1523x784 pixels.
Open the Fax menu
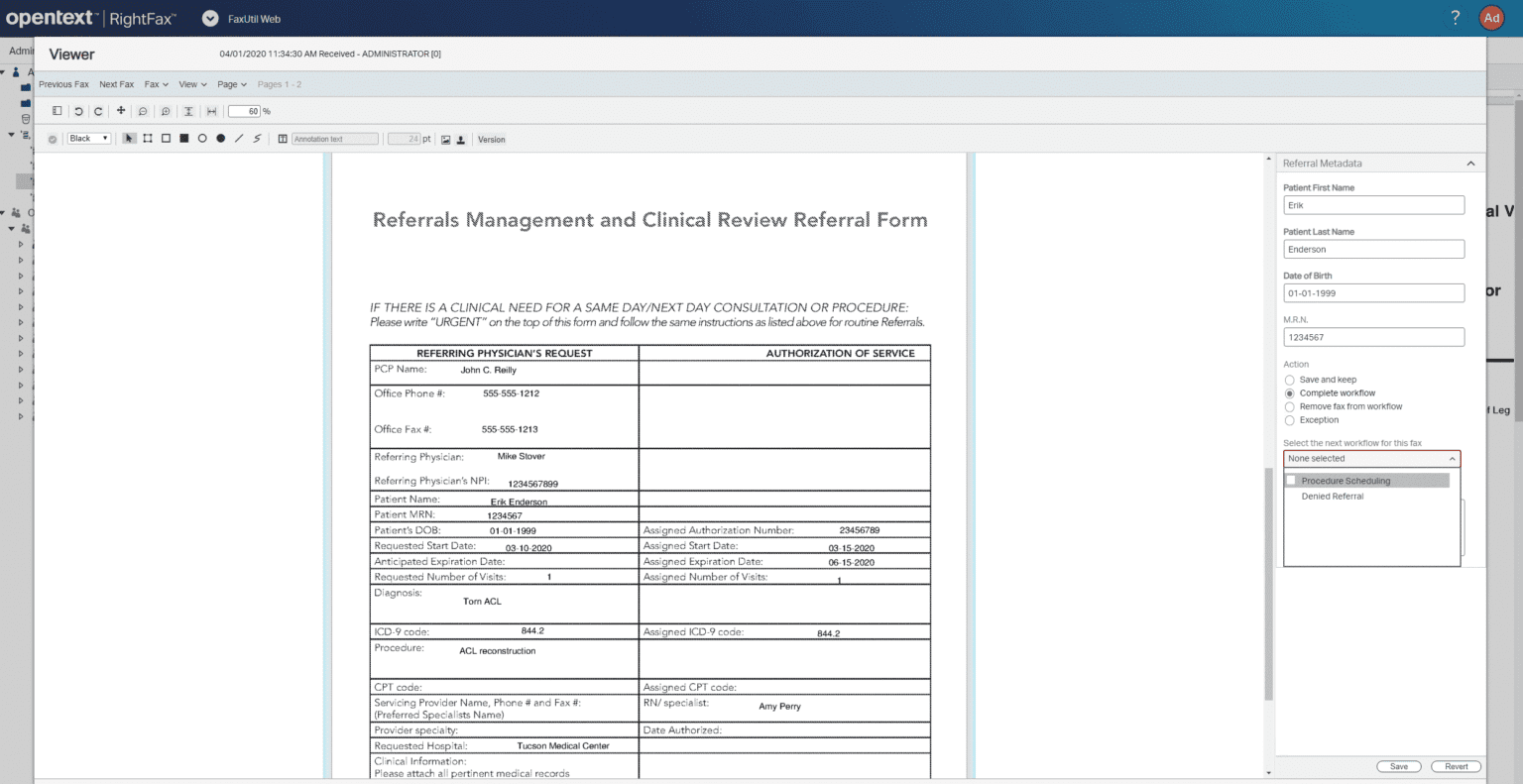(157, 84)
